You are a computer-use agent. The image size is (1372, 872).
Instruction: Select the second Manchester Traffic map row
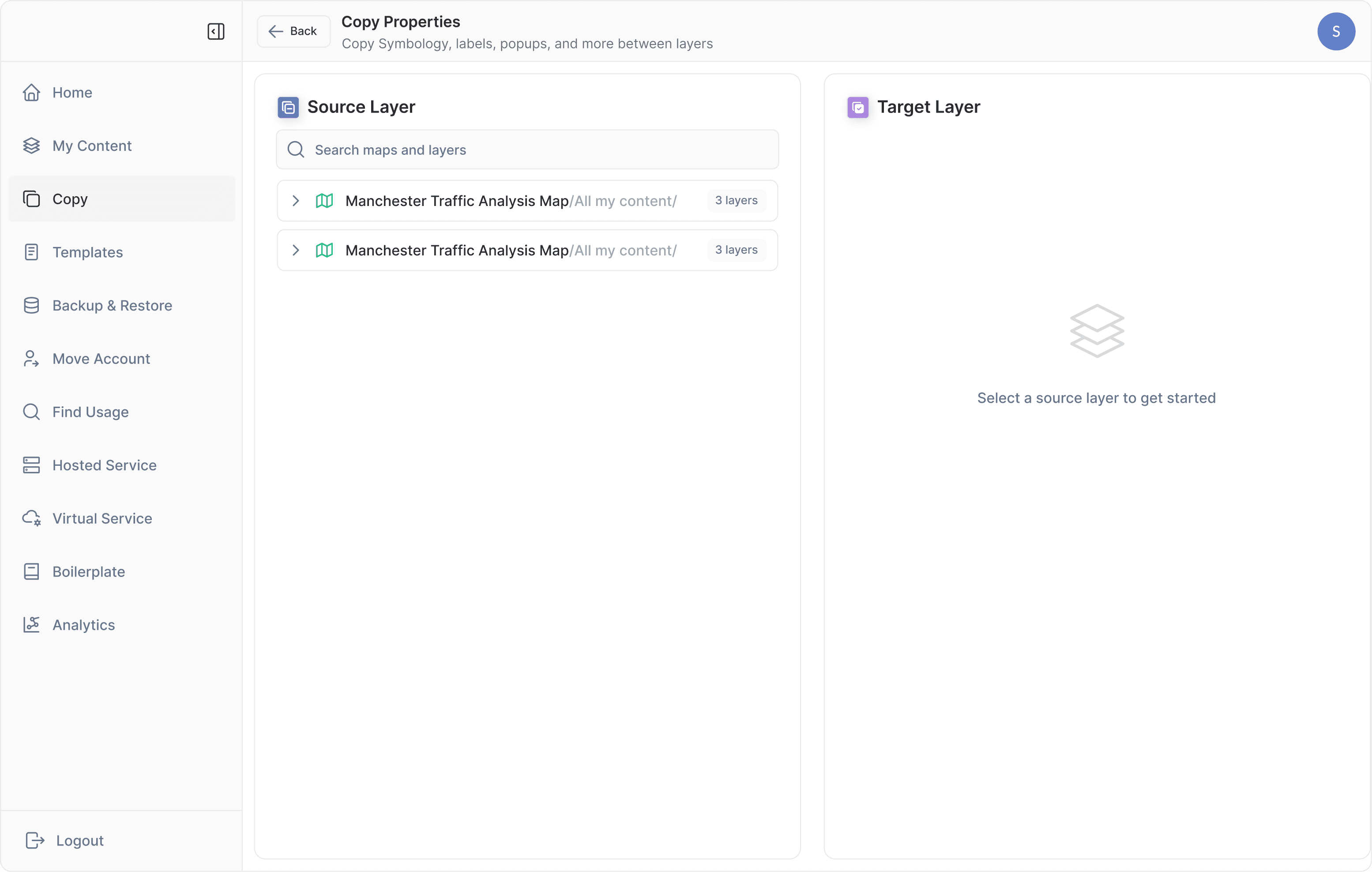(511, 250)
